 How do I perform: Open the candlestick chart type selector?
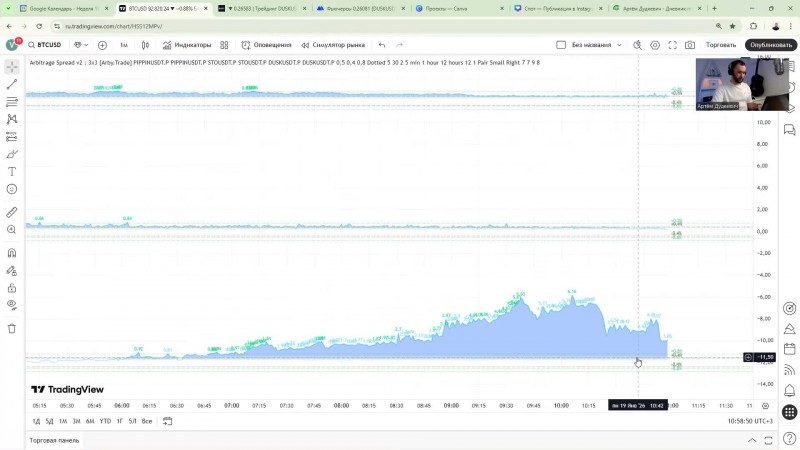click(x=145, y=45)
